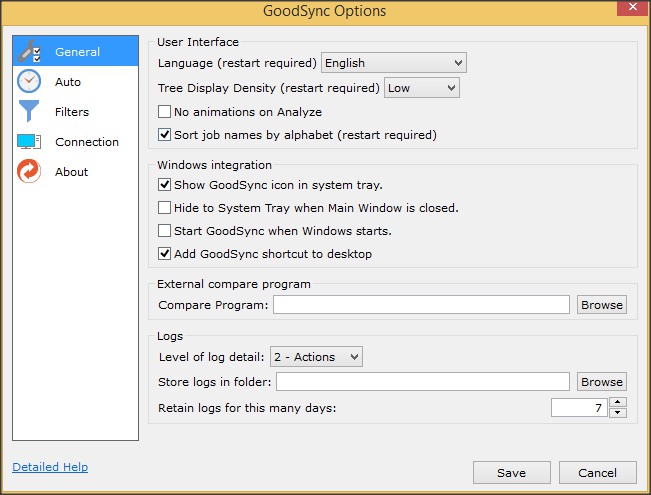Open the Language dropdown showing English

[394, 63]
